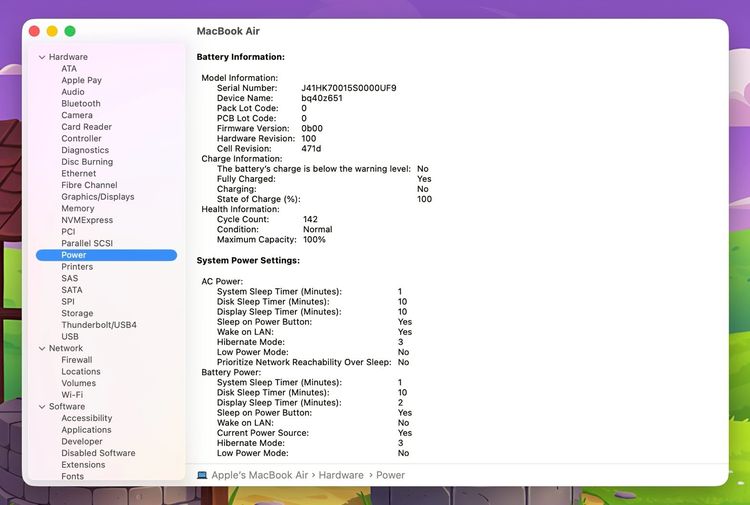Screen dimensions: 750x505
Task: Open Diagnostics entry
Action: click(x=85, y=150)
